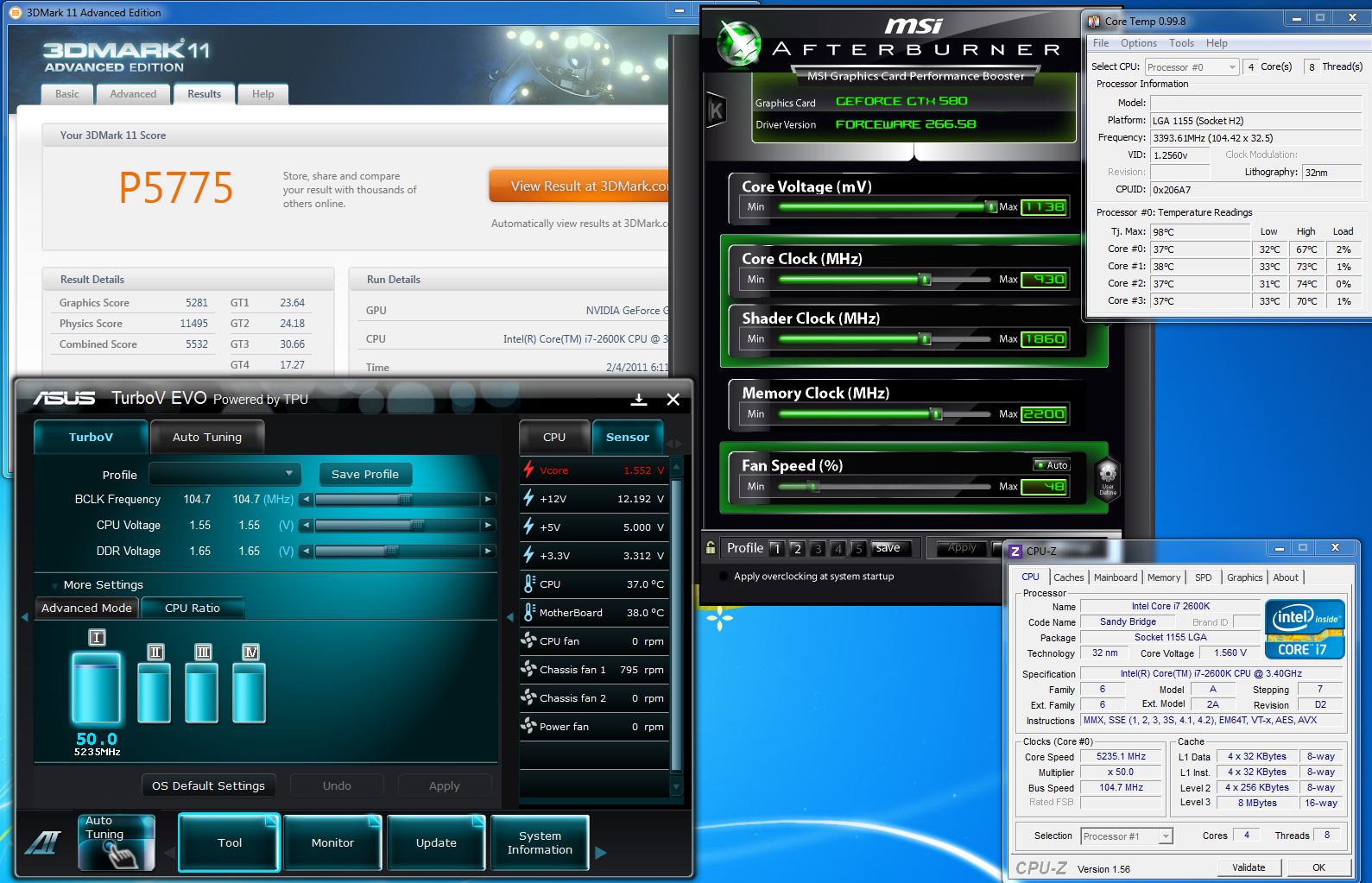Click the CPU fan sensor icon
This screenshot has width=1372, height=883.
(528, 640)
